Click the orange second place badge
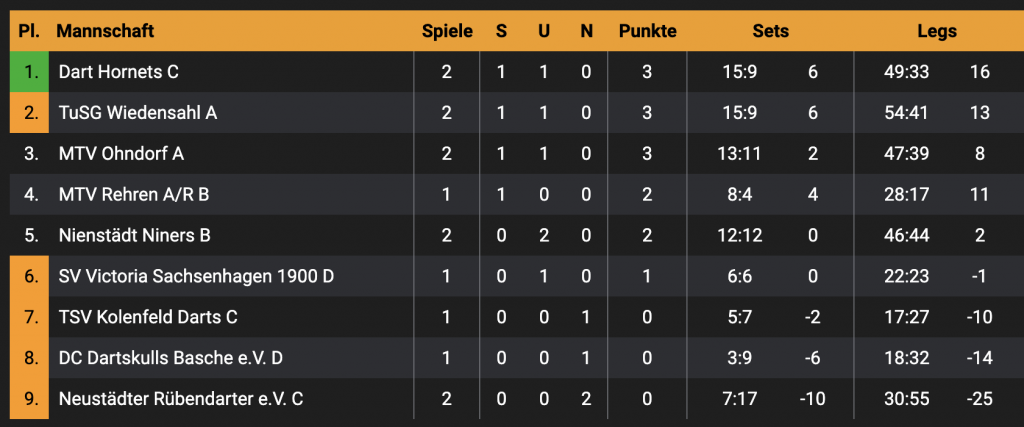The image size is (1024, 427). tap(30, 113)
